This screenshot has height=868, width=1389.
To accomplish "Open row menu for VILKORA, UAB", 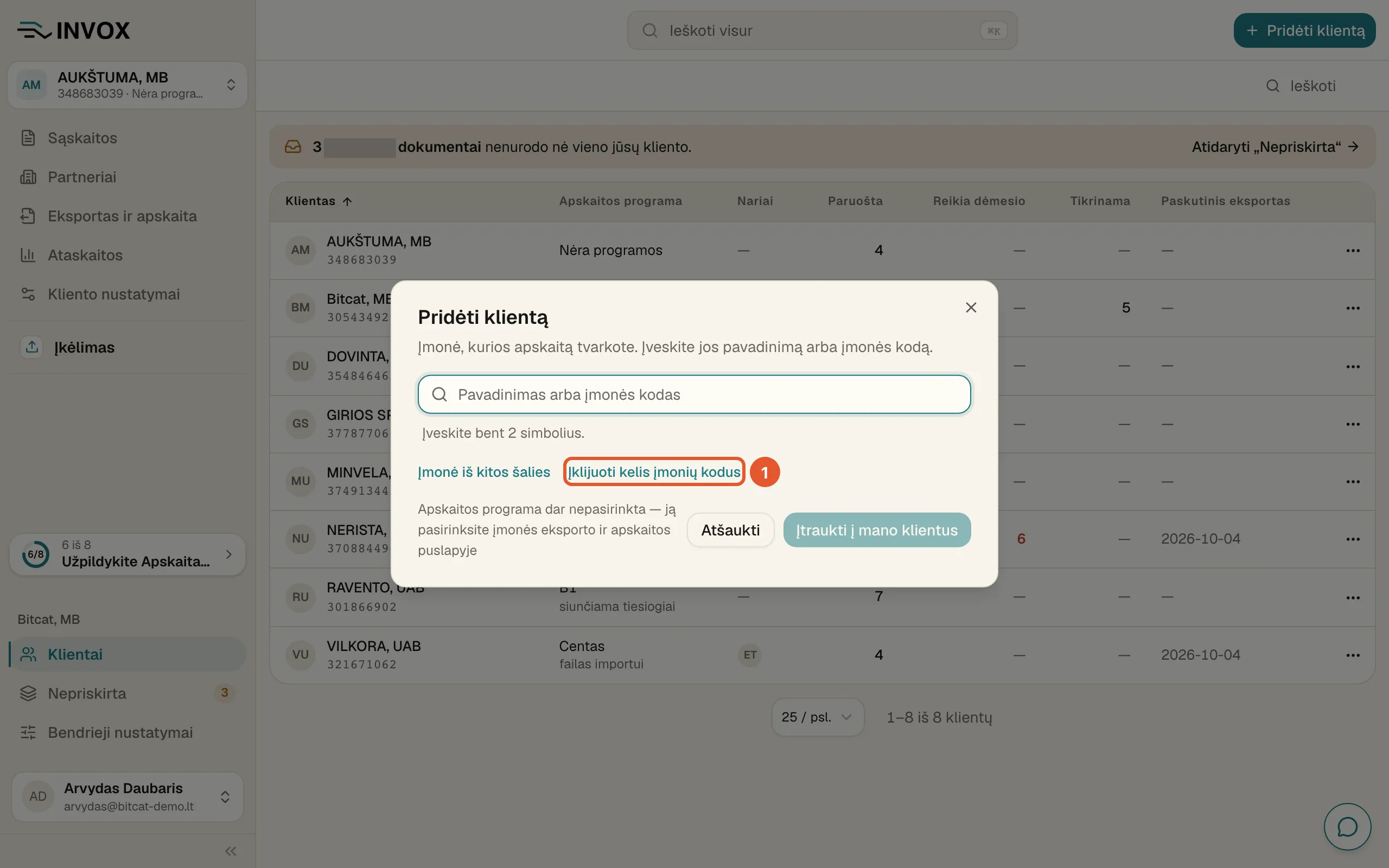I will click(x=1353, y=655).
